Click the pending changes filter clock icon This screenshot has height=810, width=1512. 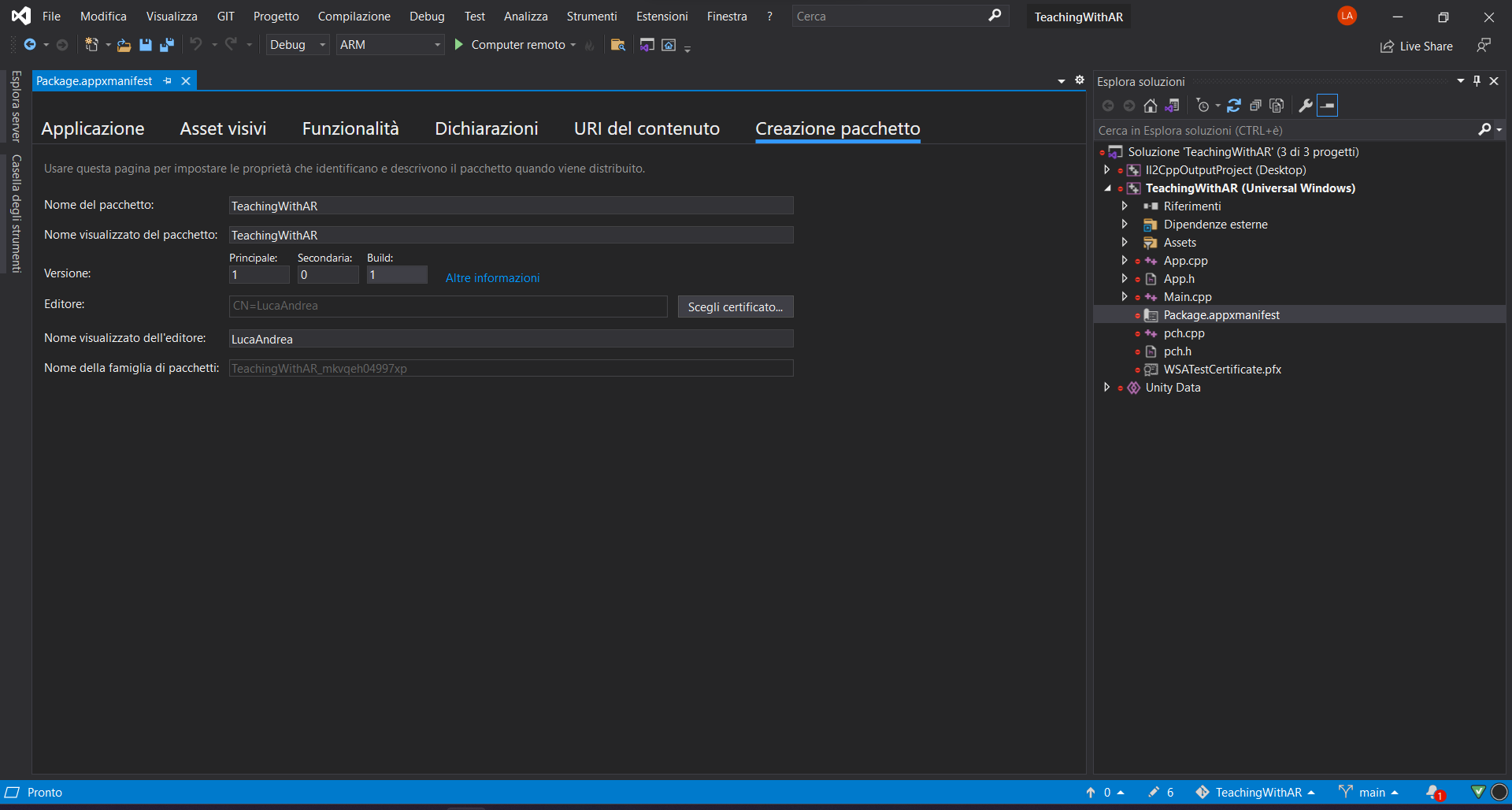pyautogui.click(x=1203, y=106)
